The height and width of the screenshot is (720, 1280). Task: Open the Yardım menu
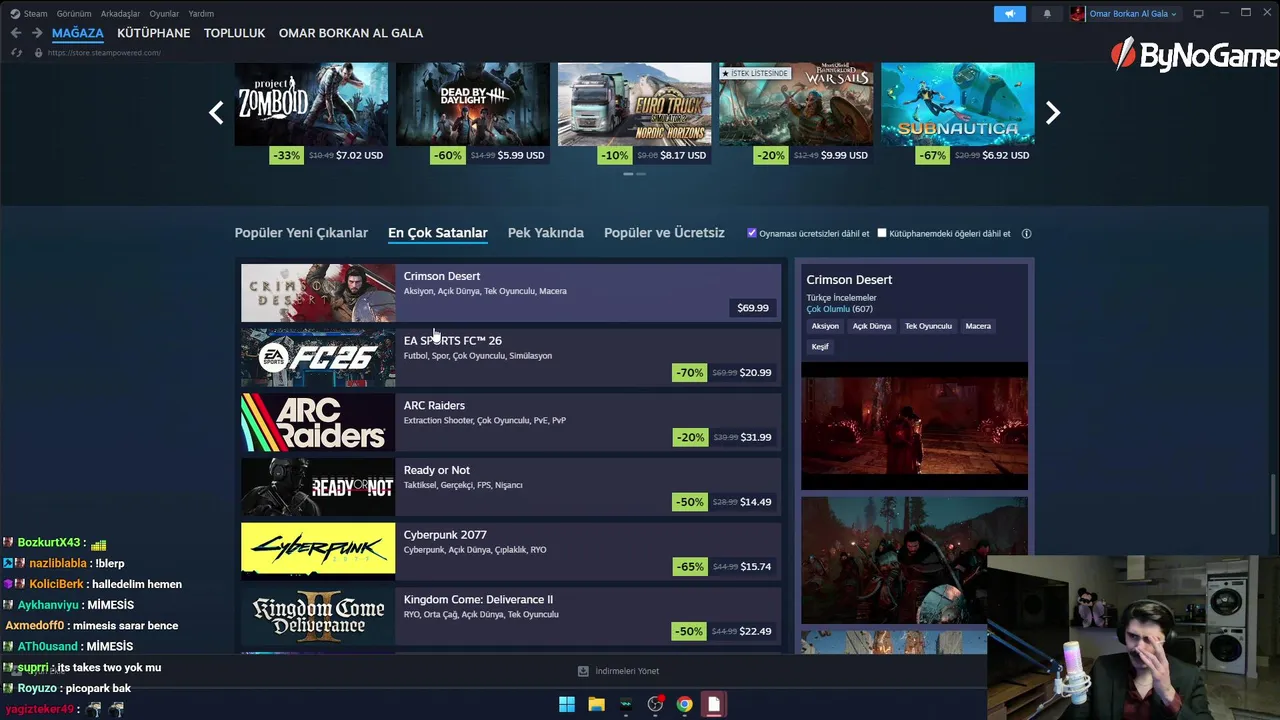(x=201, y=14)
